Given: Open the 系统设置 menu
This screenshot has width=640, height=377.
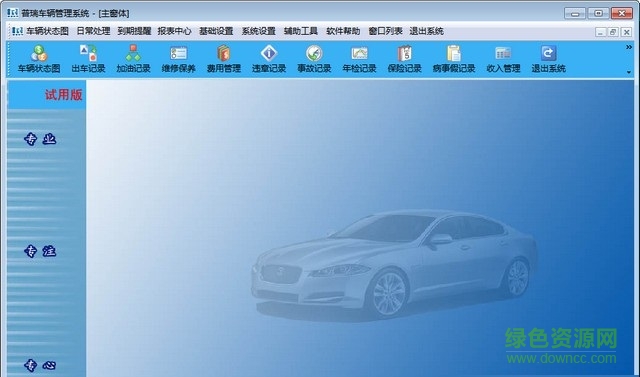Looking at the screenshot, I should click(x=259, y=31).
